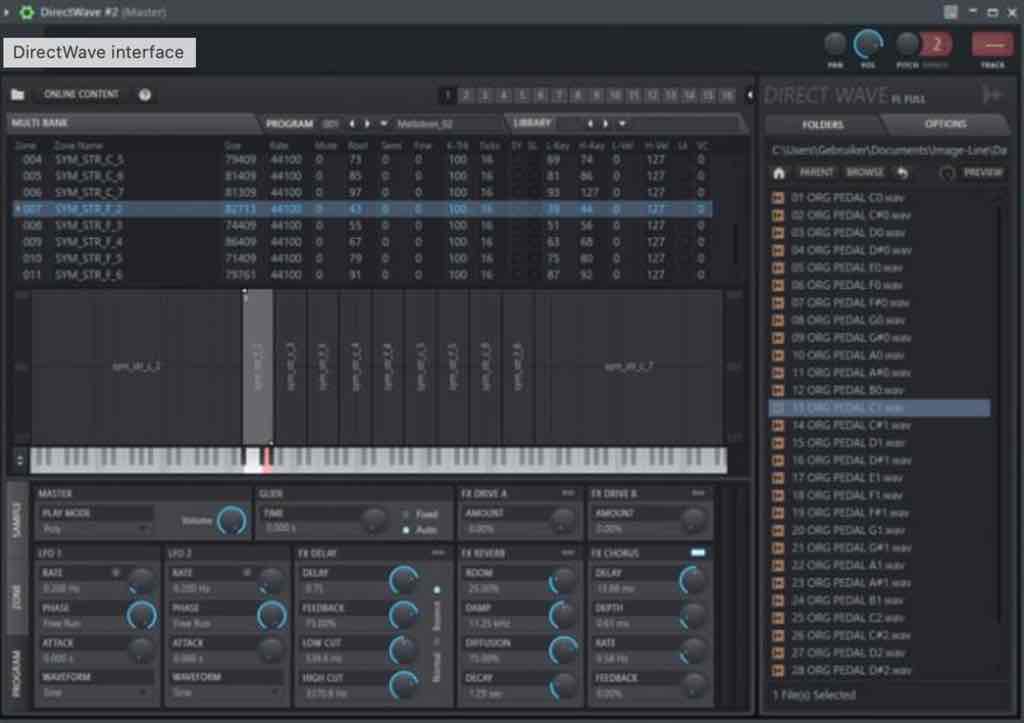Click the previous program arrow
1024x723 pixels.
pos(352,123)
